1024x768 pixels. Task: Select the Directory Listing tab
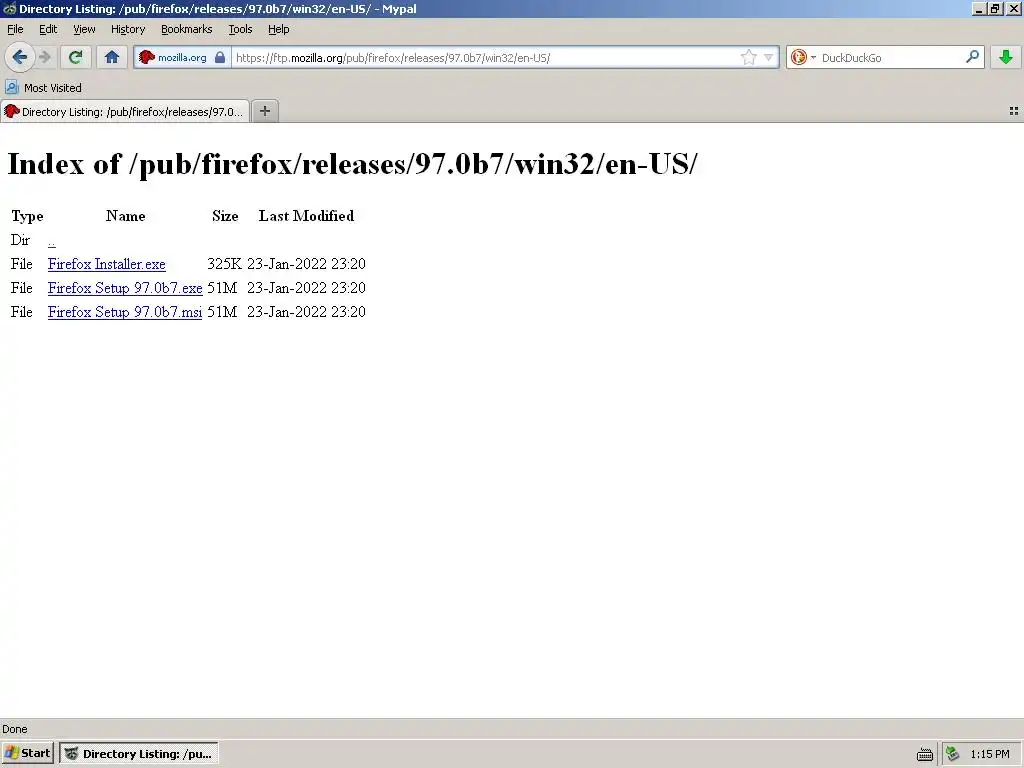pos(125,112)
